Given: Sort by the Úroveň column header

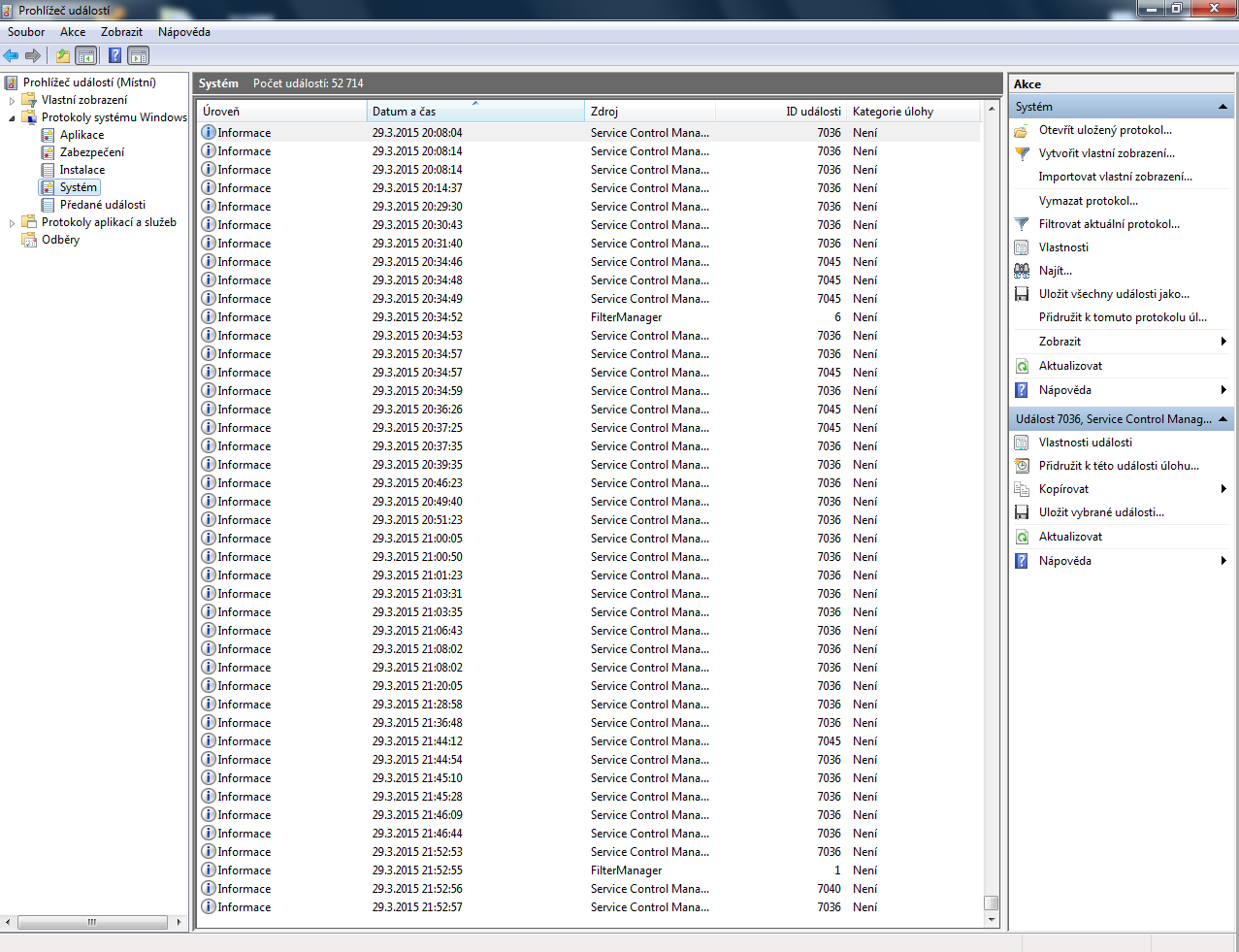Looking at the screenshot, I should coord(281,112).
